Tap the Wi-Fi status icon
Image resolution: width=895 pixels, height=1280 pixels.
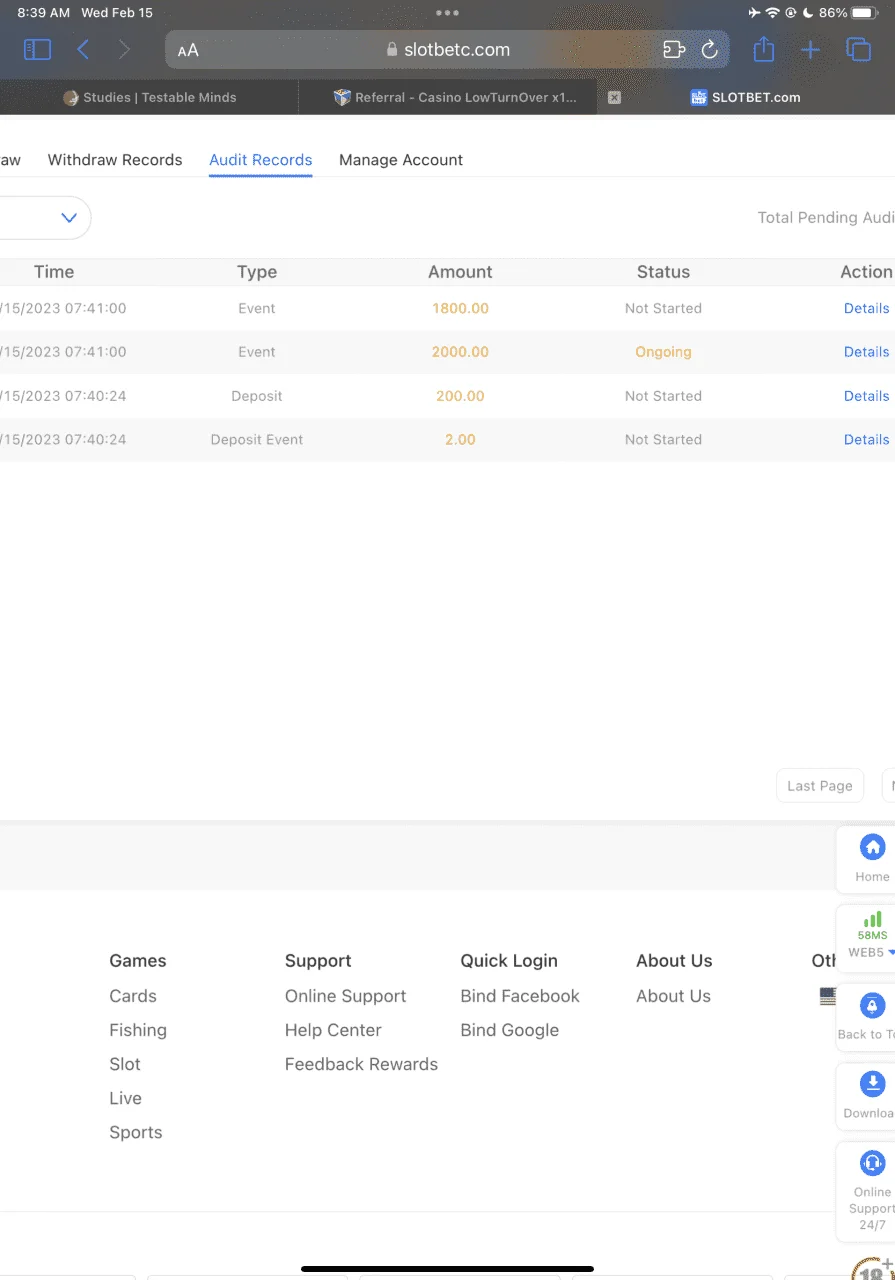772,13
